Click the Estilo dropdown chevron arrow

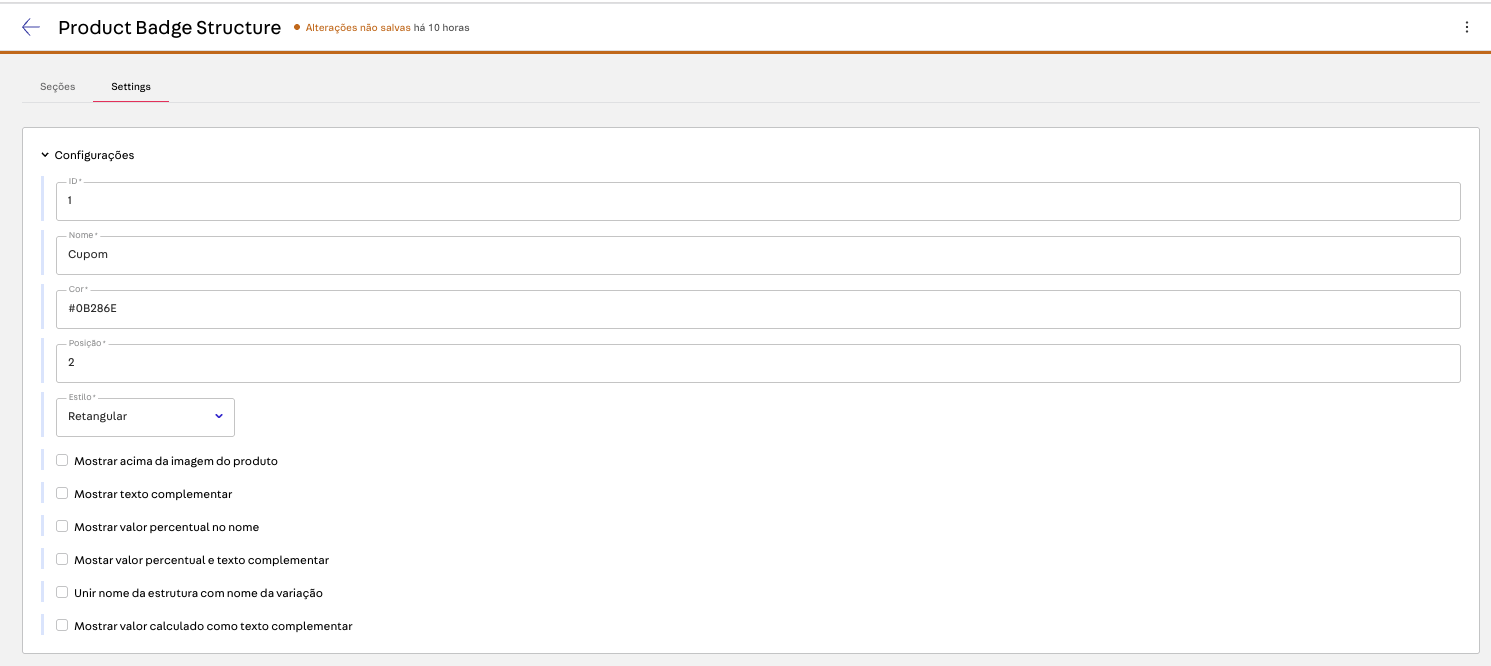(x=219, y=417)
